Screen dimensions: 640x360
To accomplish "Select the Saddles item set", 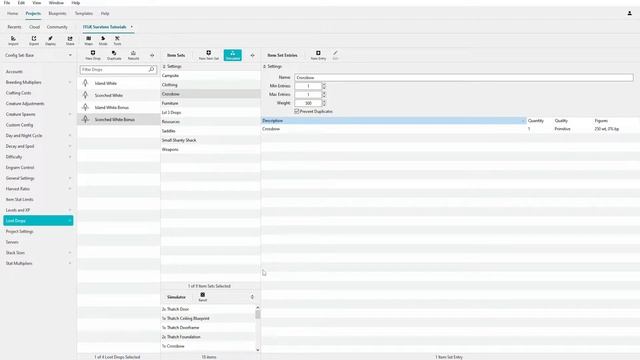I will [211, 131].
